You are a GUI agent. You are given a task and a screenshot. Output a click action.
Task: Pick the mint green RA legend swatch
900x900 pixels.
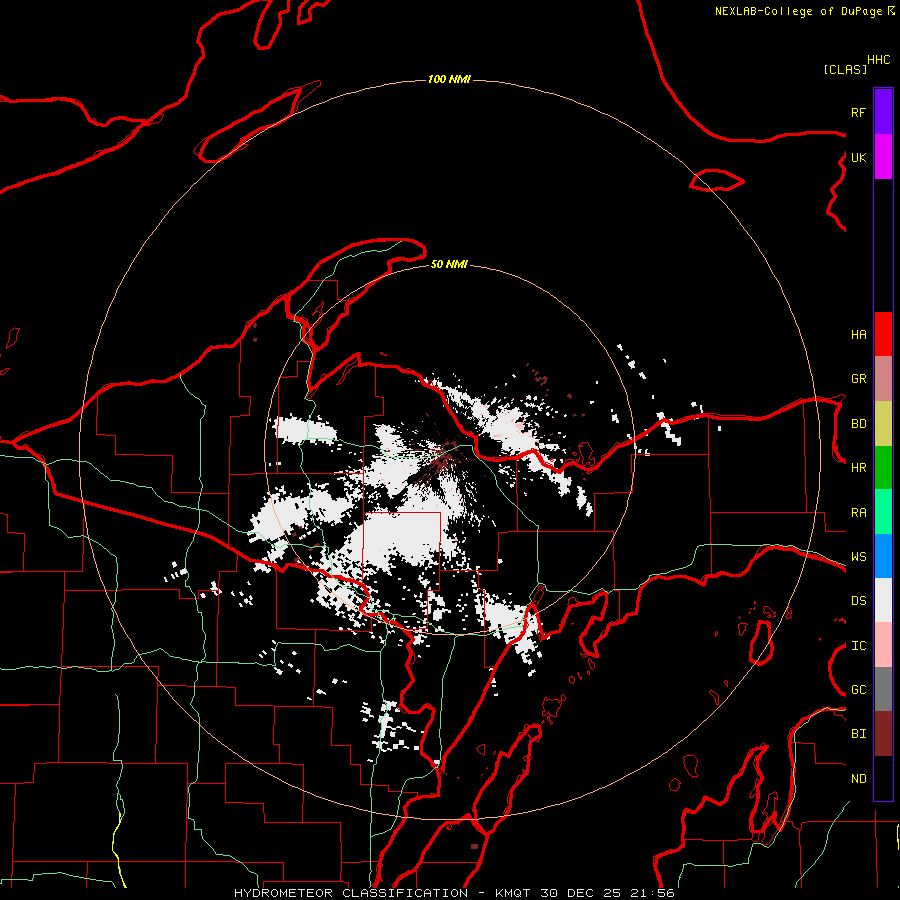click(883, 512)
